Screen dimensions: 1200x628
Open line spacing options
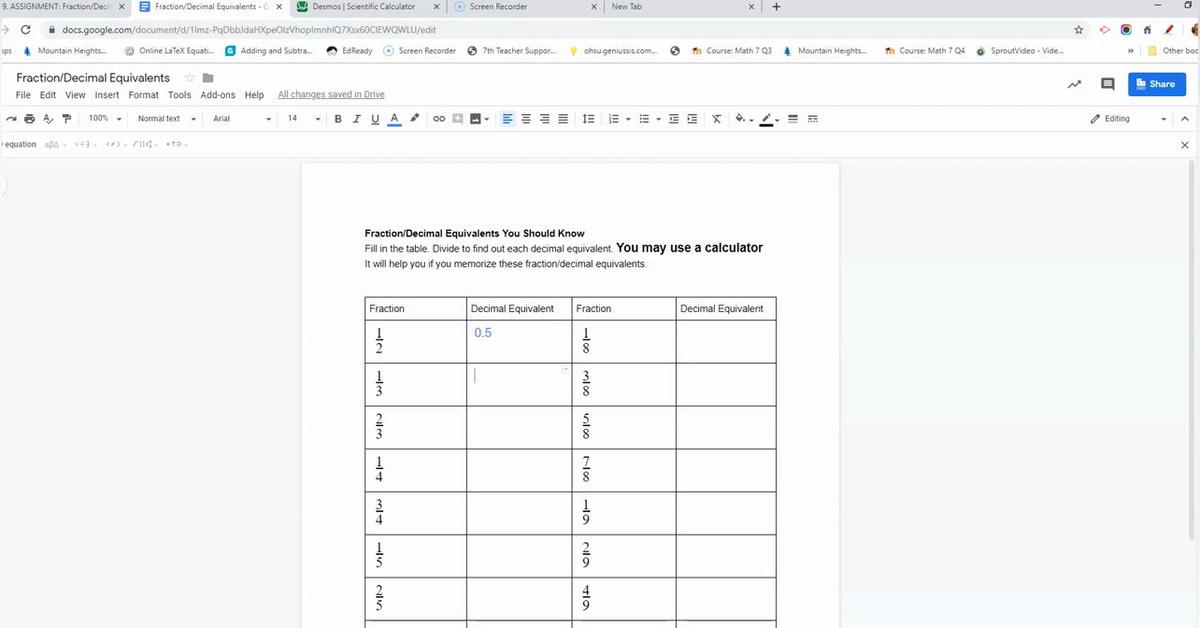(x=589, y=119)
